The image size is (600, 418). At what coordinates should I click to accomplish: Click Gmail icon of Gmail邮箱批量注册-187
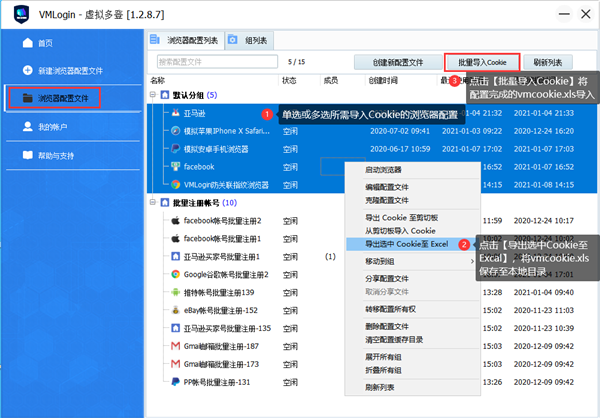(175, 345)
